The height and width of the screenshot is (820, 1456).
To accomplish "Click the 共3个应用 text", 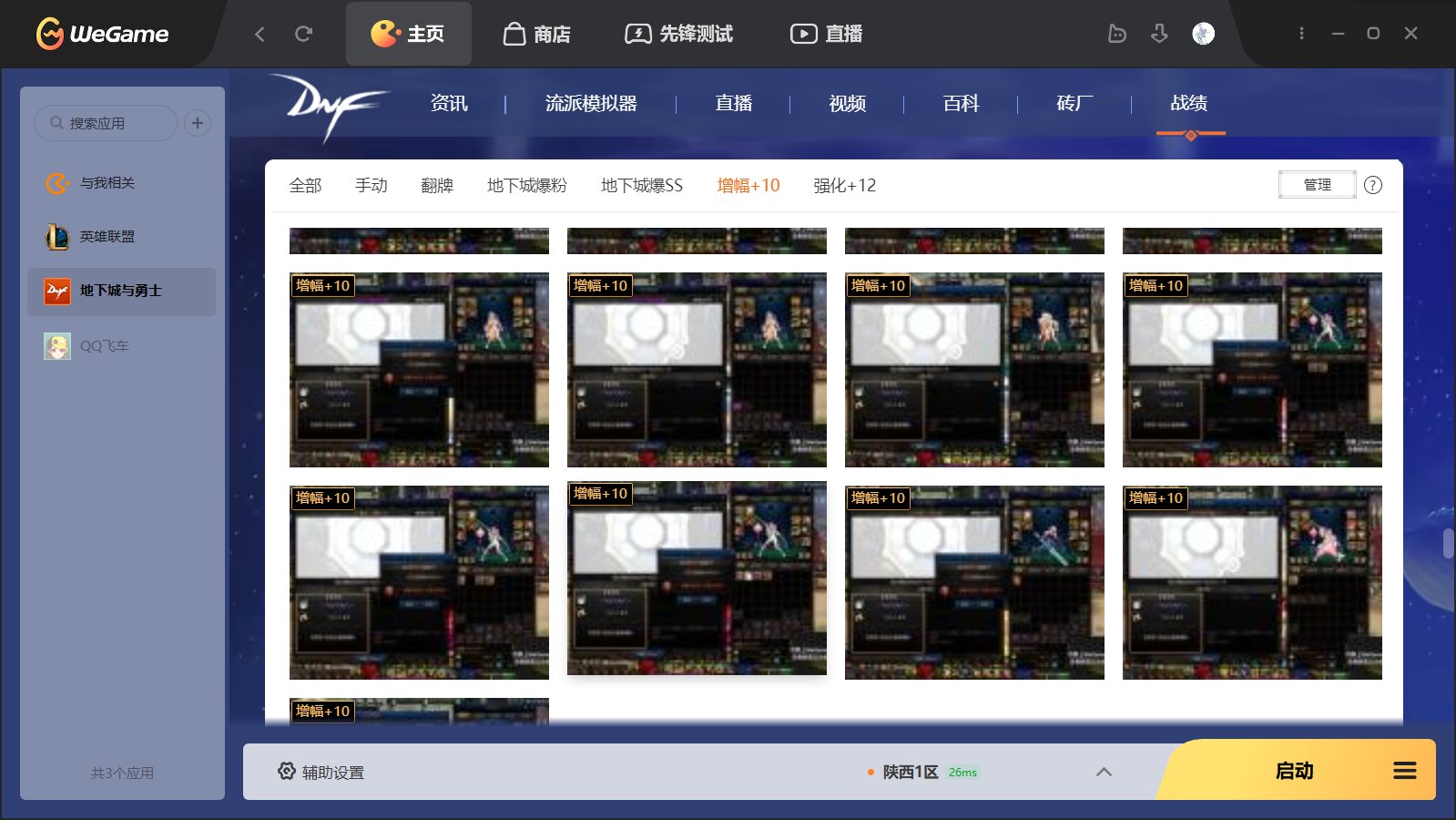I will [x=122, y=773].
